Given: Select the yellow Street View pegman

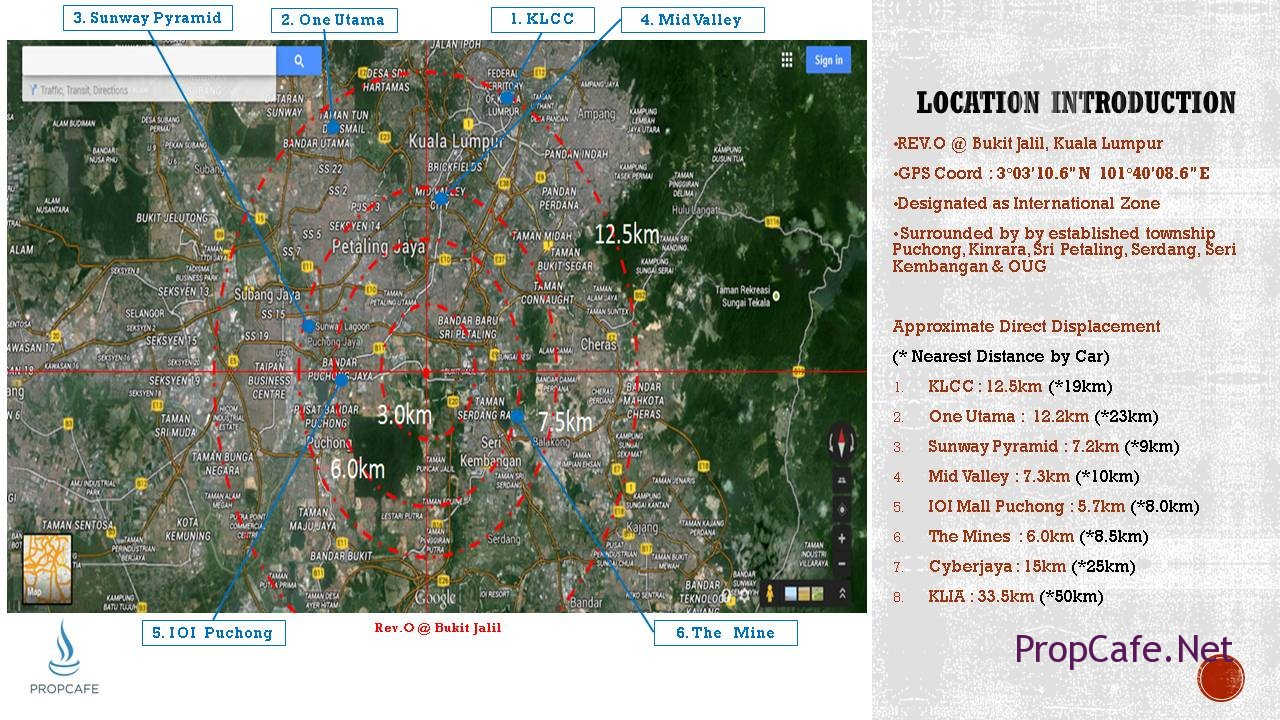Looking at the screenshot, I should click(x=770, y=592).
